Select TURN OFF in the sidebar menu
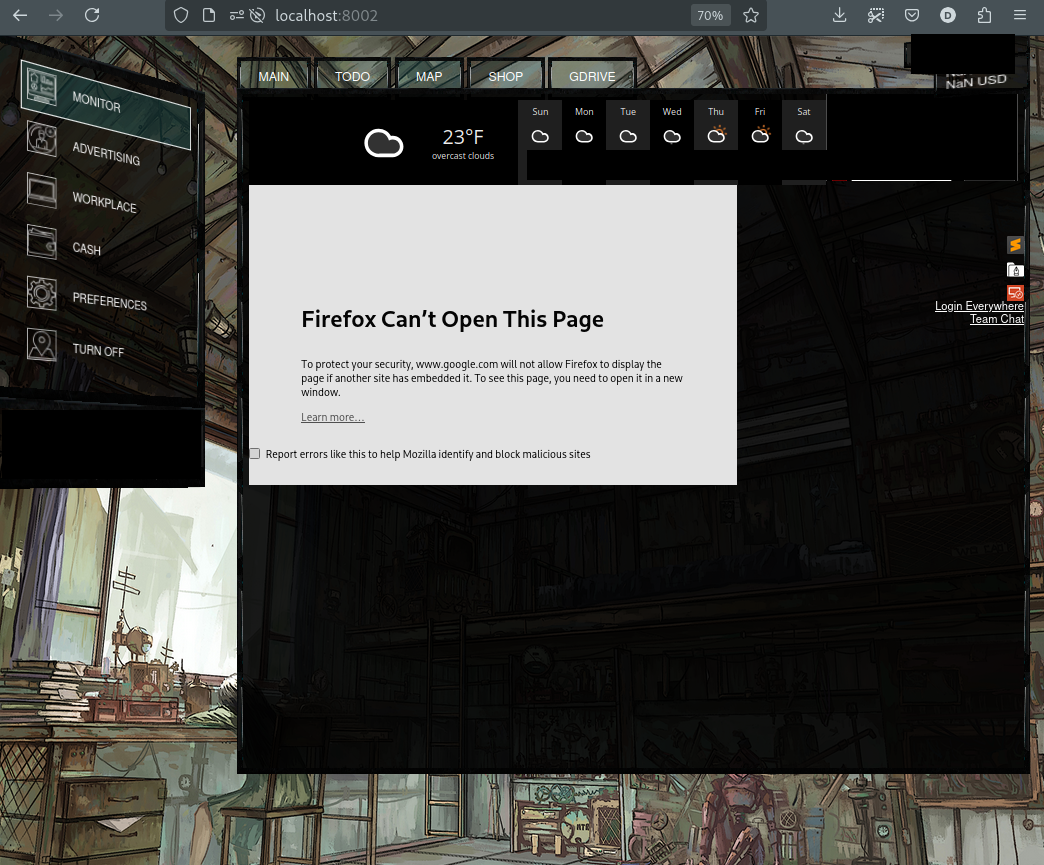The height and width of the screenshot is (865, 1044). point(99,350)
